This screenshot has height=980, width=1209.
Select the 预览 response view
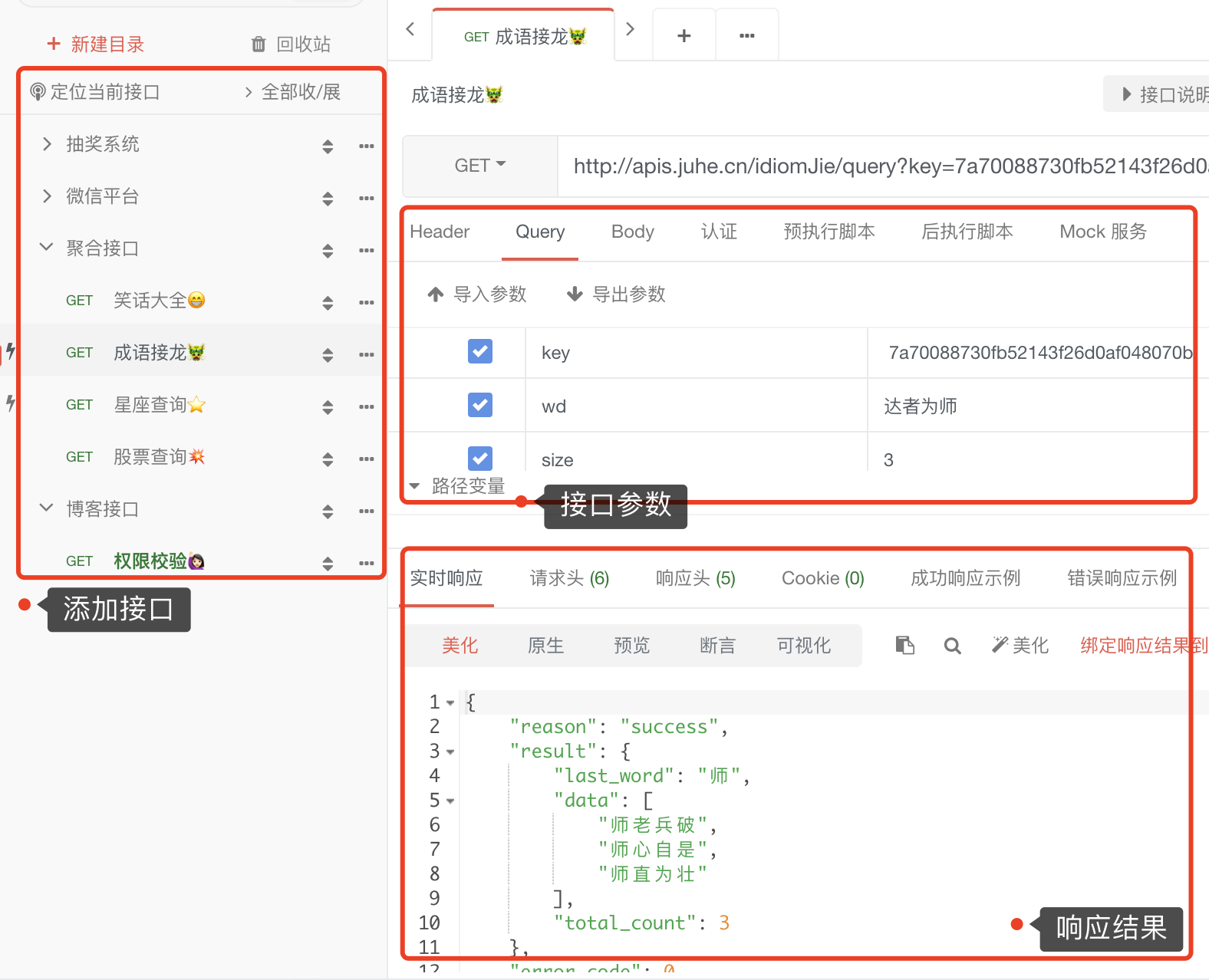coord(632,646)
